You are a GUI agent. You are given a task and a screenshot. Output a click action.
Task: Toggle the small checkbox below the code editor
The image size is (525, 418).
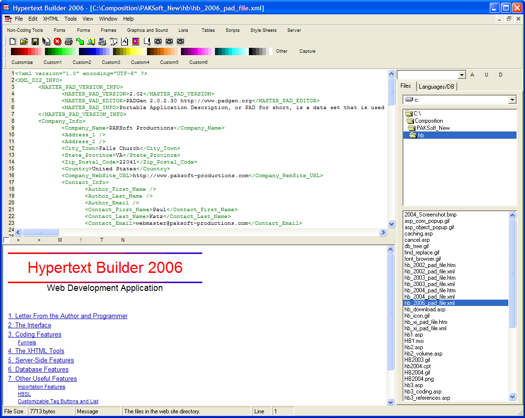pos(6,240)
